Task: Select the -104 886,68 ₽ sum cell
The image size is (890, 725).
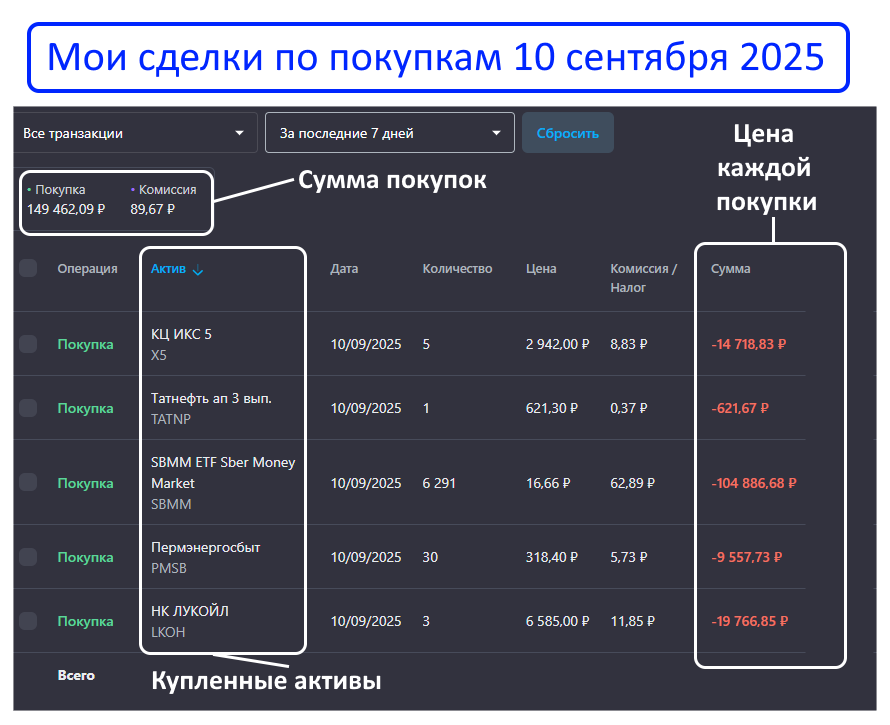Action: click(x=753, y=483)
